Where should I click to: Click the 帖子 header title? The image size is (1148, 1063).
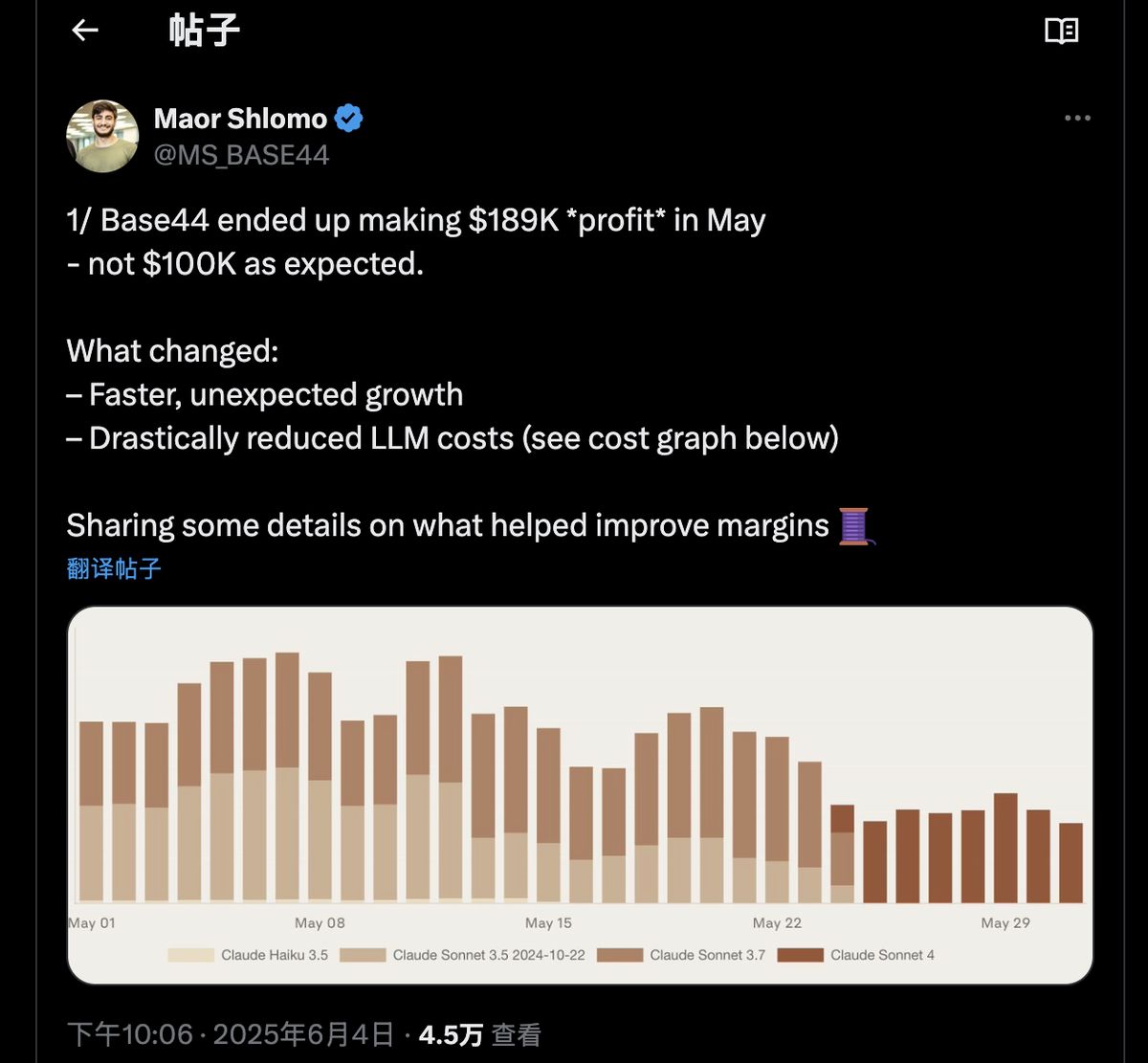coord(204,31)
